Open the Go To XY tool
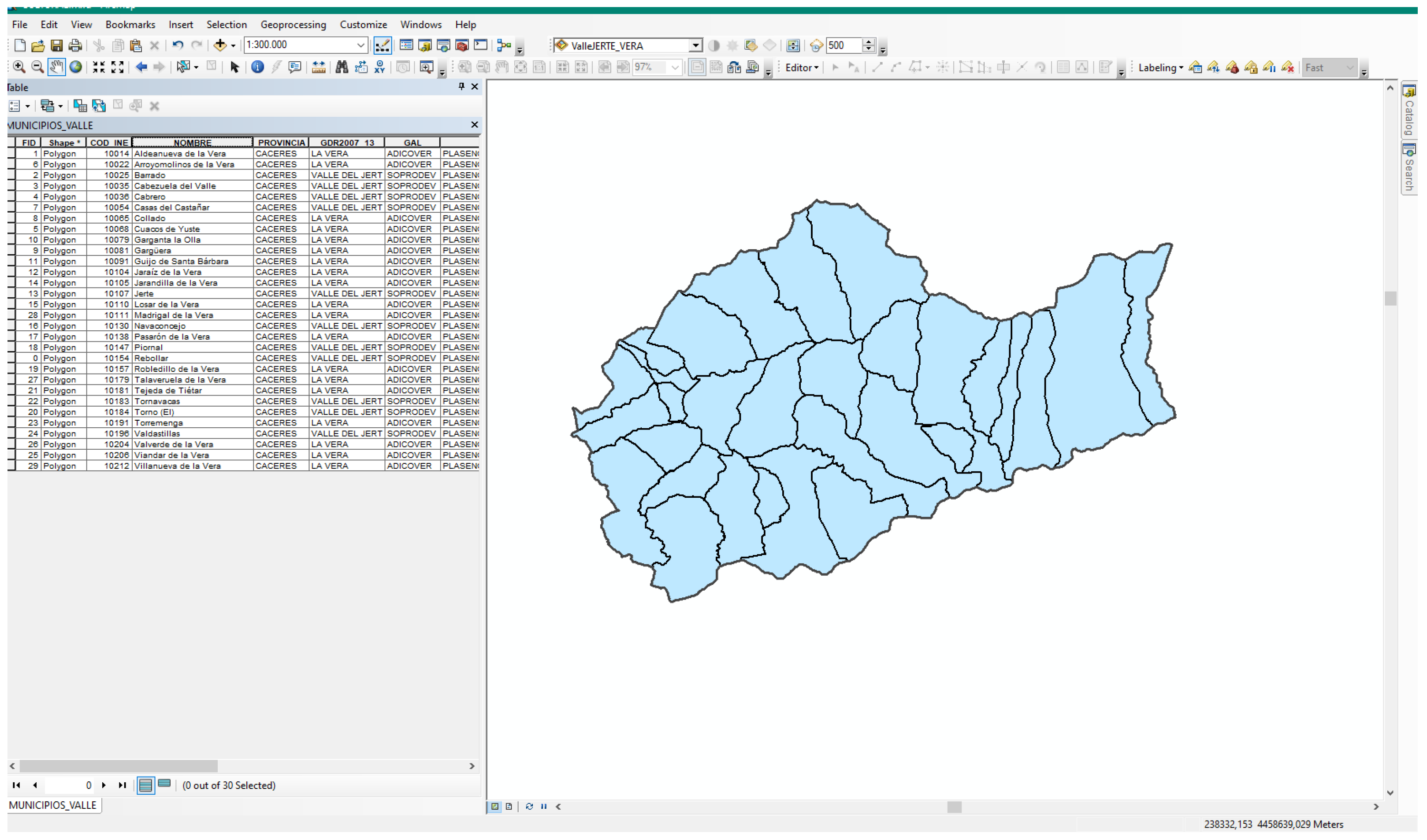1427x840 pixels. (x=379, y=67)
